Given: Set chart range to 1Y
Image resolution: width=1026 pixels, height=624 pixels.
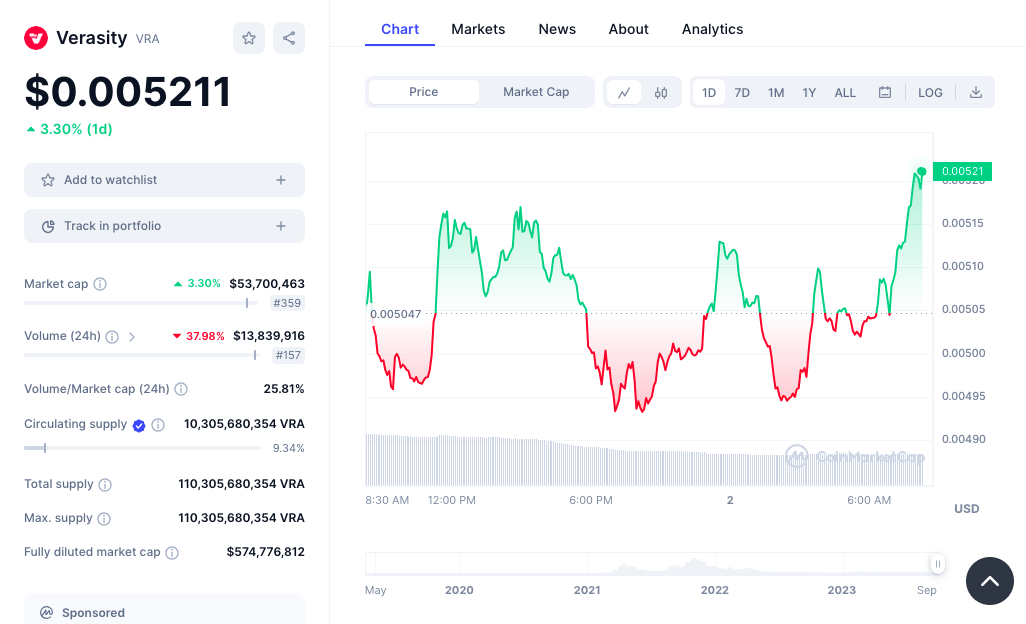Looking at the screenshot, I should (809, 92).
